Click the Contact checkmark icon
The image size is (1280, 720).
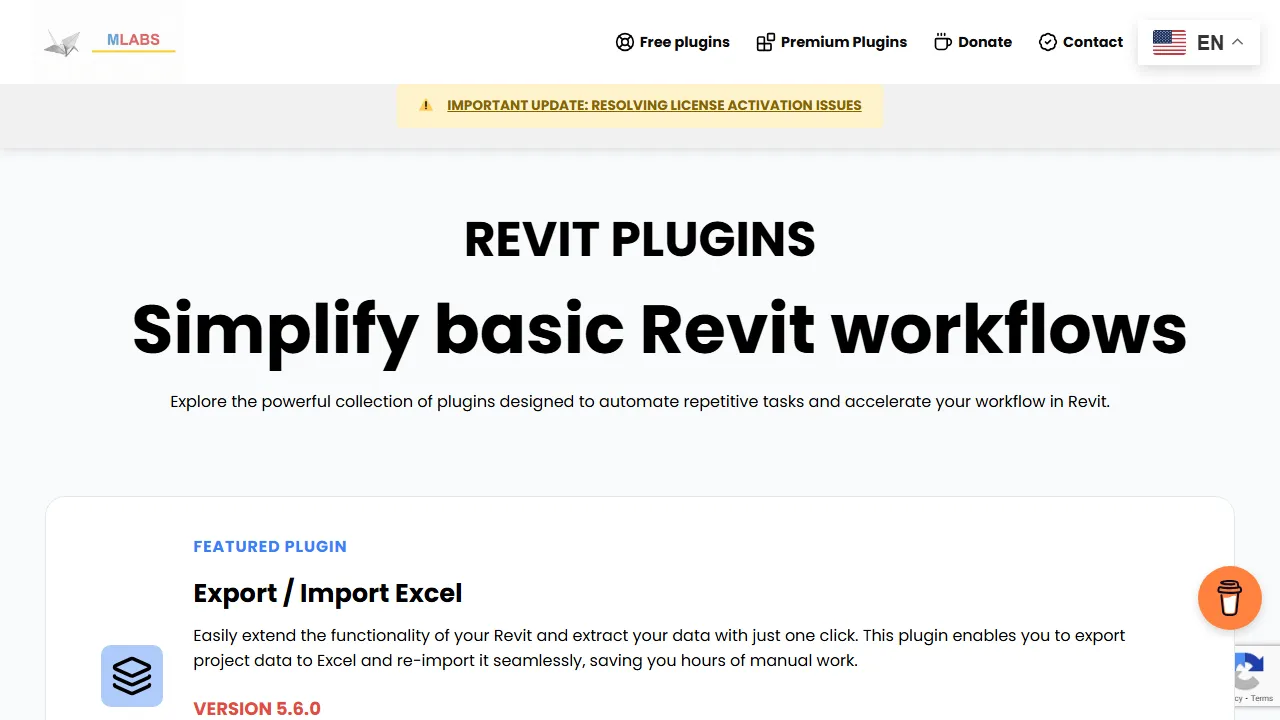[x=1048, y=42]
